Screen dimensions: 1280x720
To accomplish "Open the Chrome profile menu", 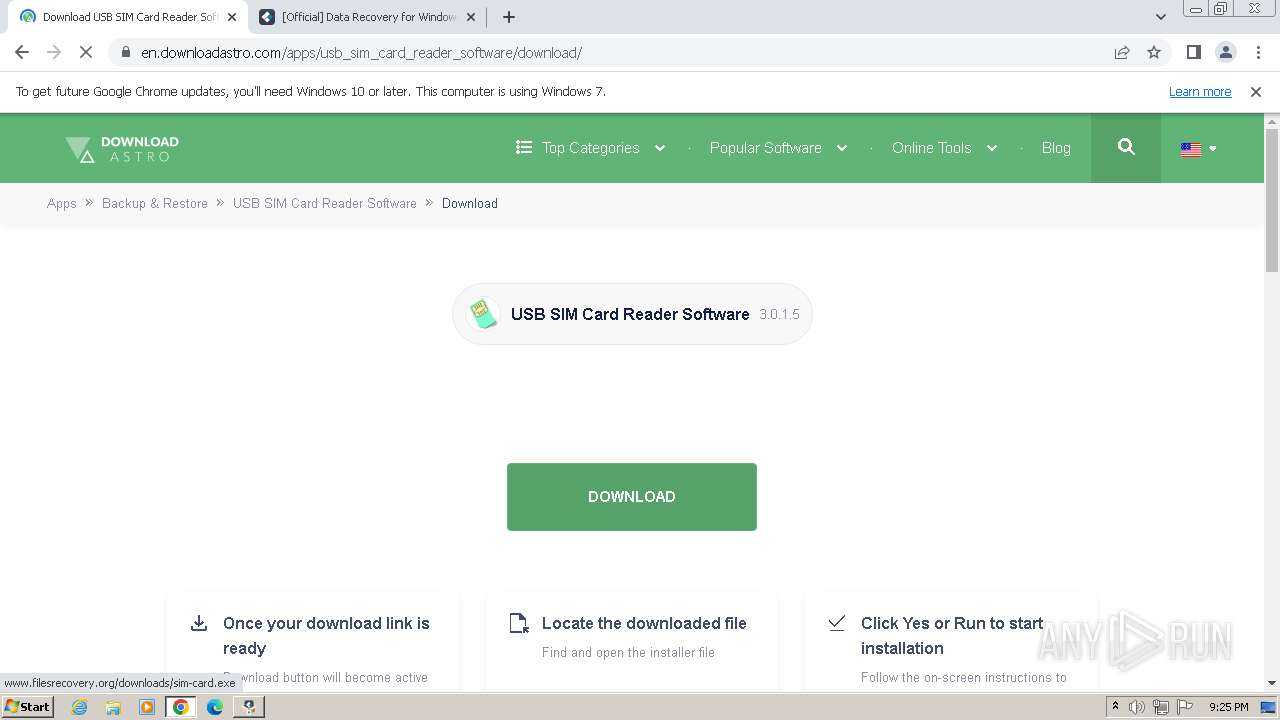I will pyautogui.click(x=1225, y=53).
